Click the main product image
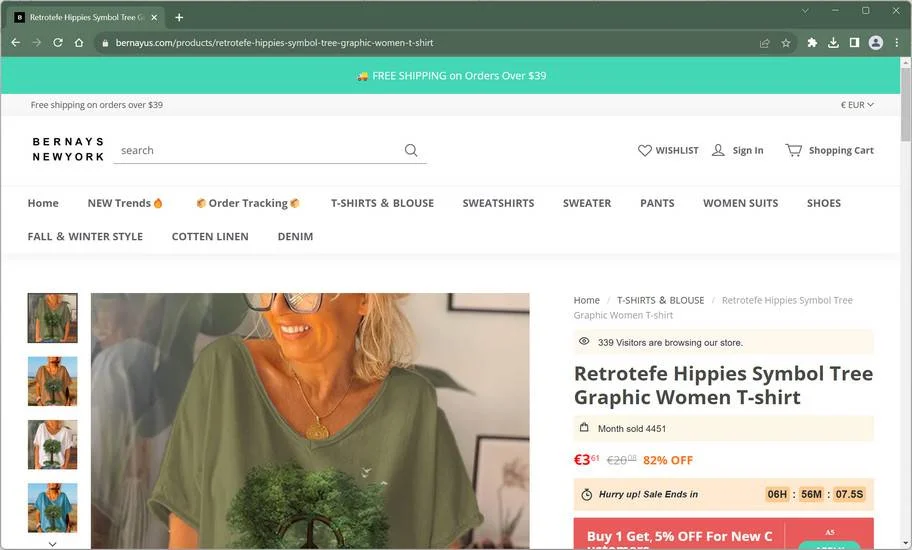 click(310, 421)
